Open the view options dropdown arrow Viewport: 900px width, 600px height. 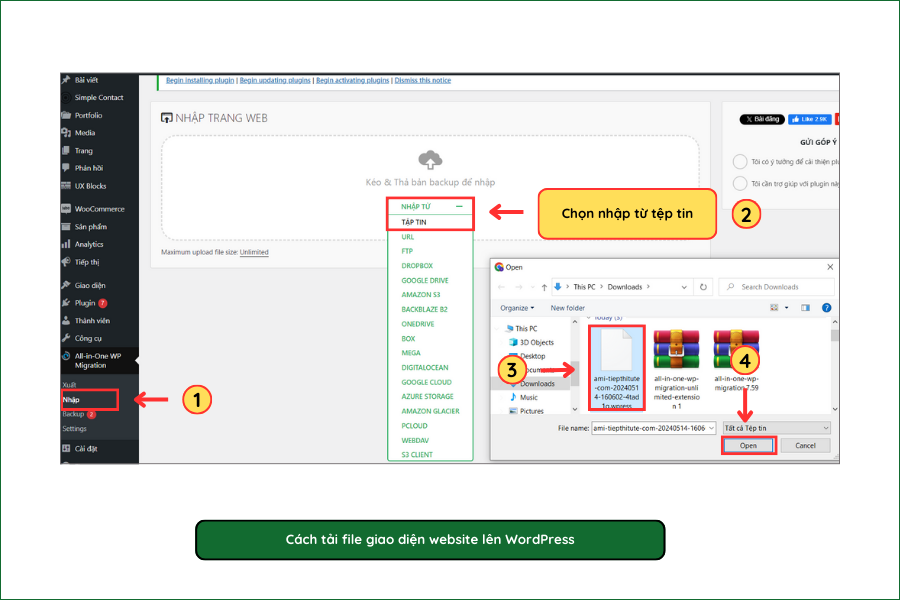point(786,308)
